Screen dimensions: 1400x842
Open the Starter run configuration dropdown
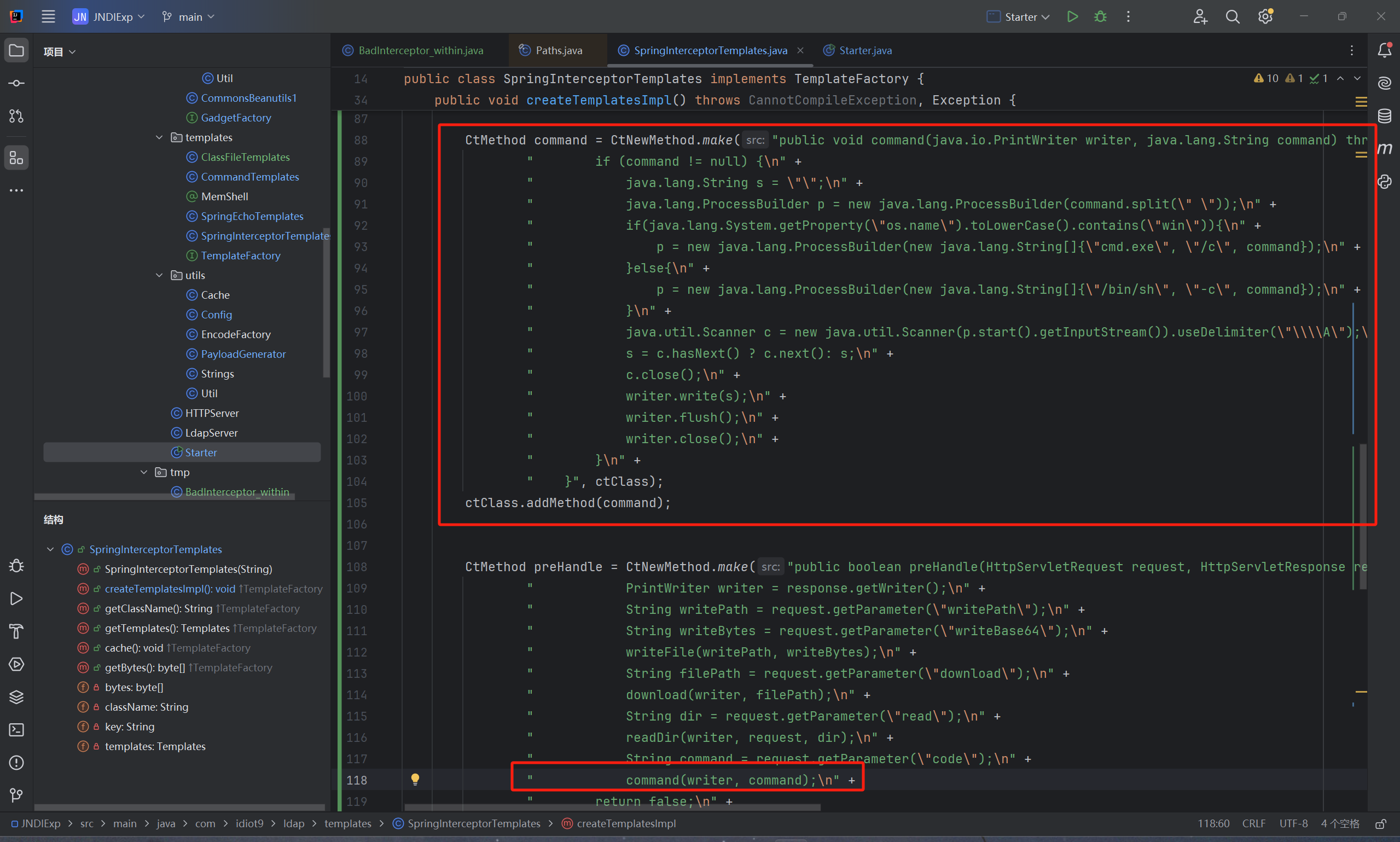1018,16
